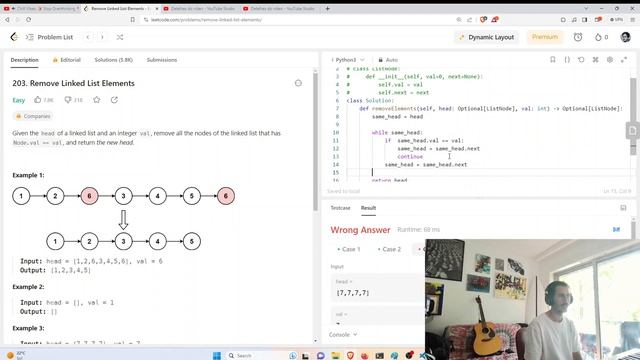This screenshot has height=360, width=640.
Task: Click the head input value [7,7,7,7]
Action: pyautogui.click(x=353, y=293)
